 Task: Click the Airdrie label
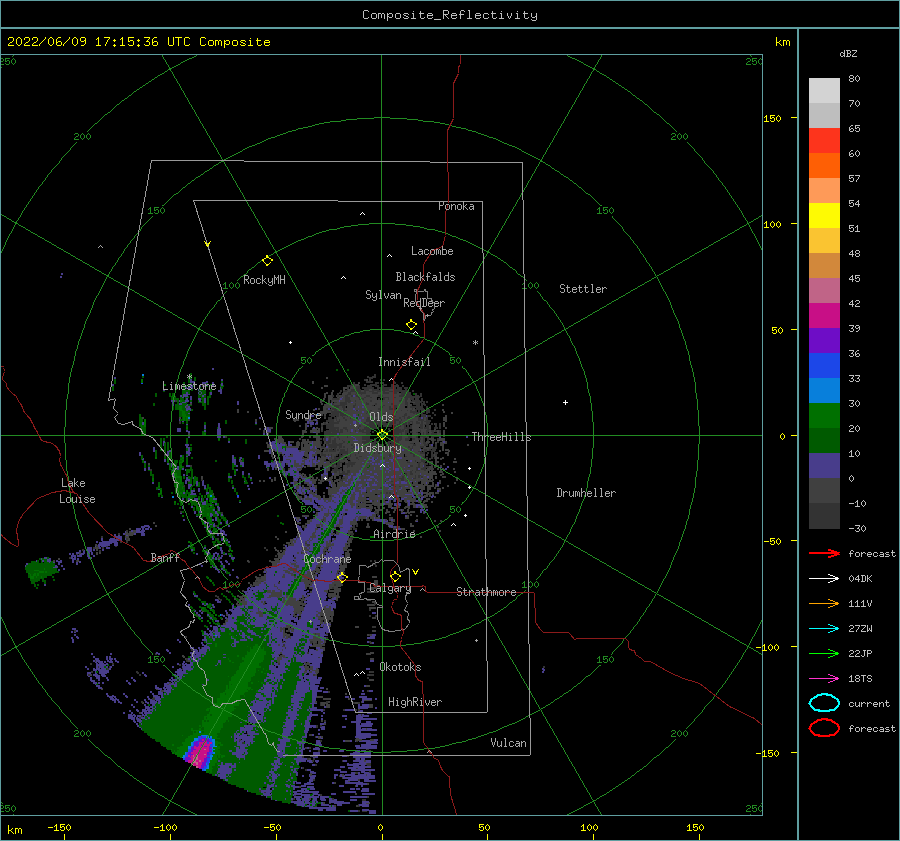coord(394,534)
